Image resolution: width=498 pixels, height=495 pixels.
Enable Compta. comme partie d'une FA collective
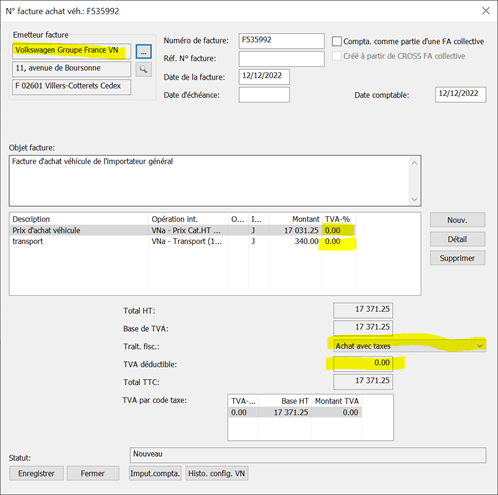click(337, 41)
